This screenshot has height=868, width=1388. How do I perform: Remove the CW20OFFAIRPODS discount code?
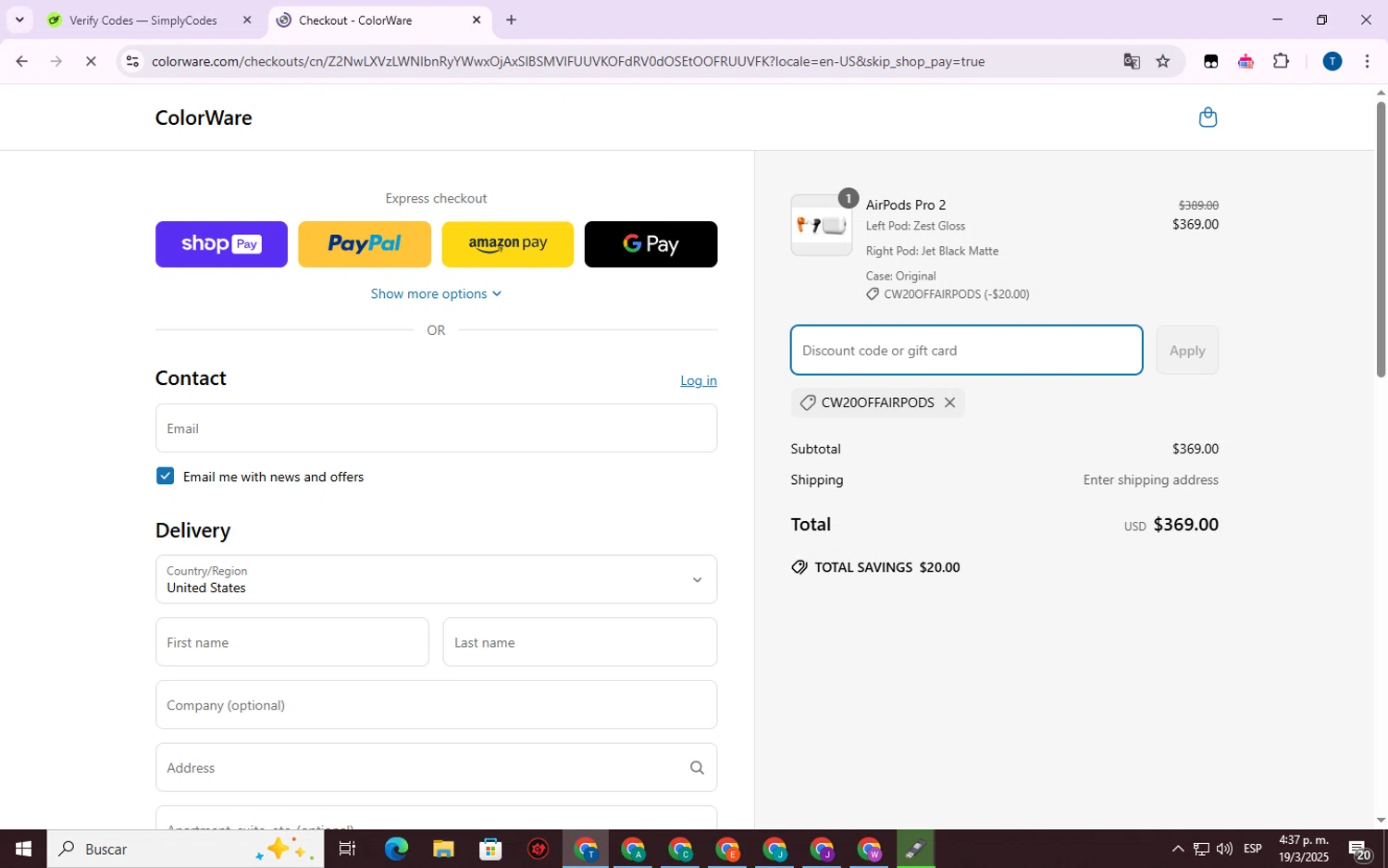click(x=949, y=403)
